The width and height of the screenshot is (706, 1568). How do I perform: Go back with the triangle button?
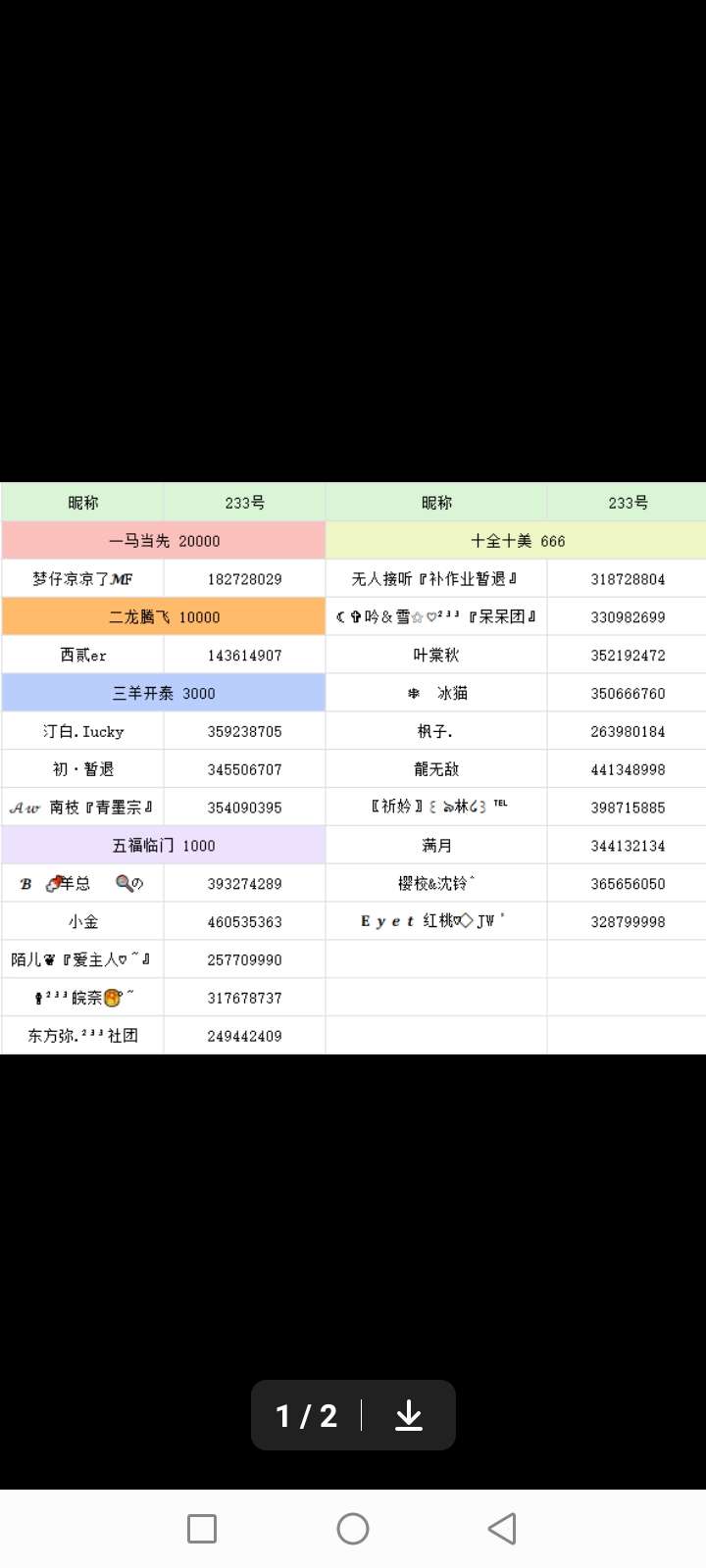click(x=502, y=1529)
